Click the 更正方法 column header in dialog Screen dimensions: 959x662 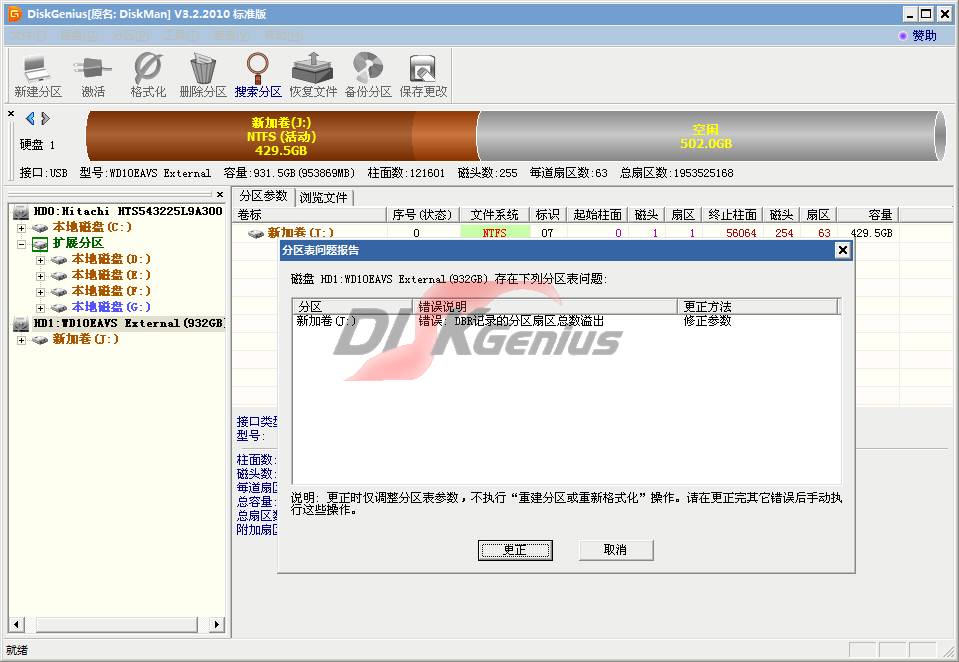pyautogui.click(x=757, y=306)
